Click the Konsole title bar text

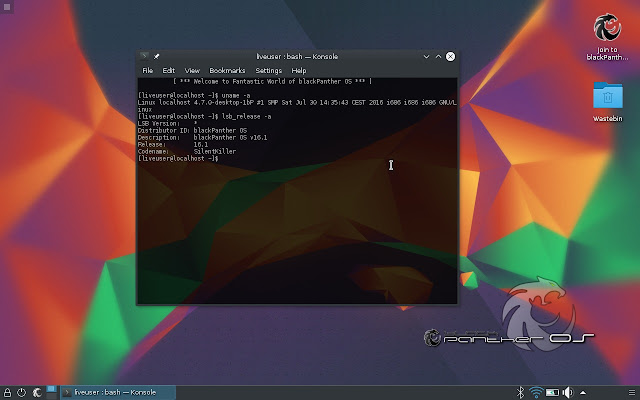297,56
